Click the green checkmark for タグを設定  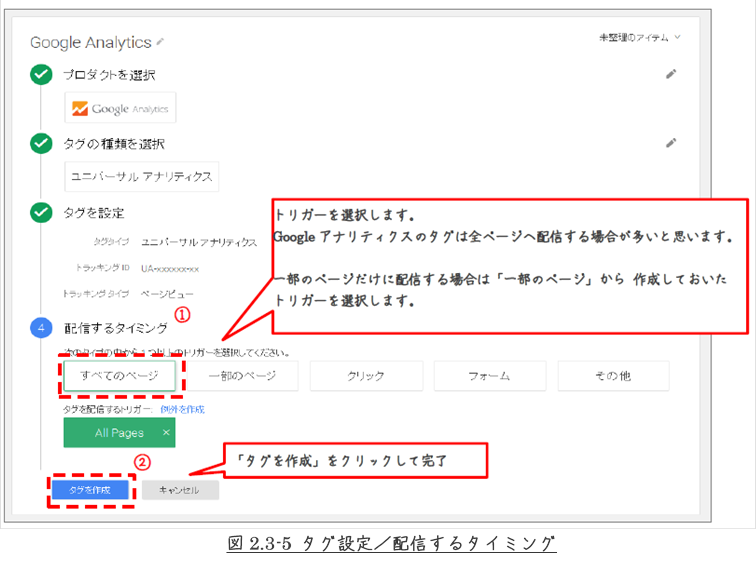pos(41,213)
